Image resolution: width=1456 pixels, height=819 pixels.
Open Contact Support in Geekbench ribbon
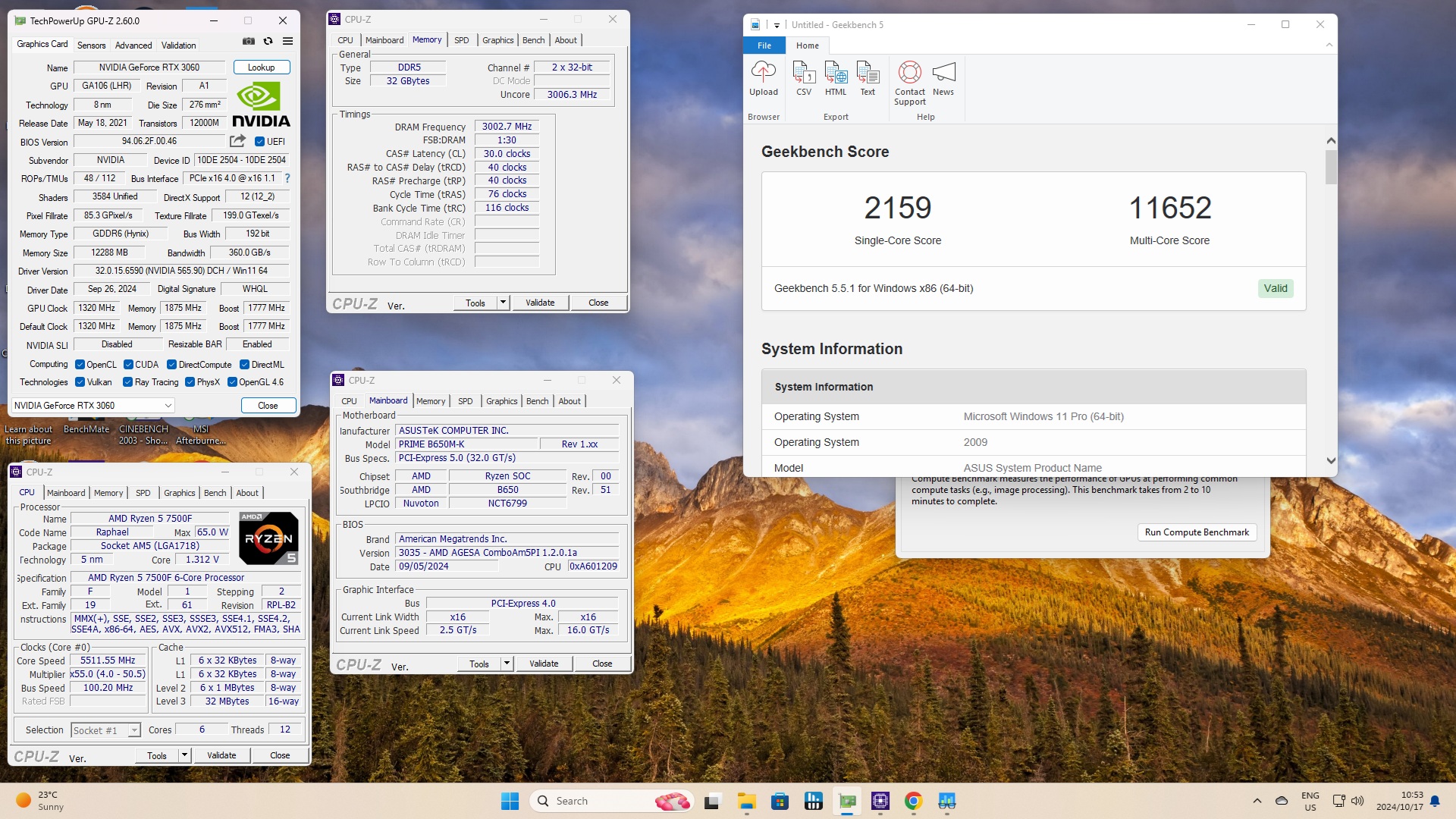(x=909, y=83)
